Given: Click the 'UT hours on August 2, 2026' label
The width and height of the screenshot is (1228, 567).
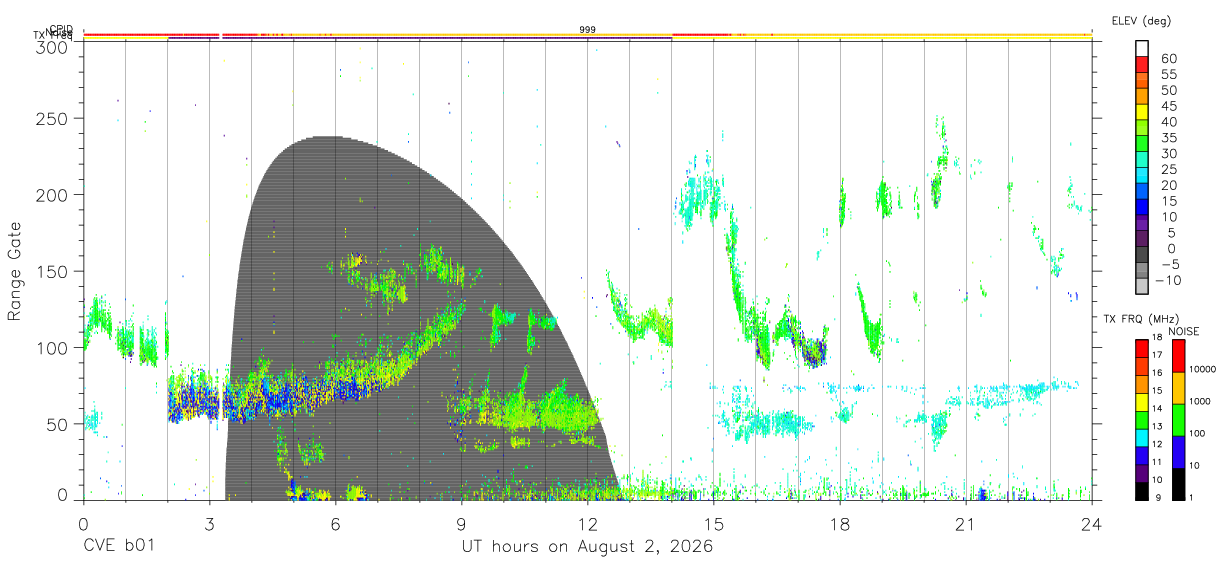Looking at the screenshot, I should click(587, 547).
